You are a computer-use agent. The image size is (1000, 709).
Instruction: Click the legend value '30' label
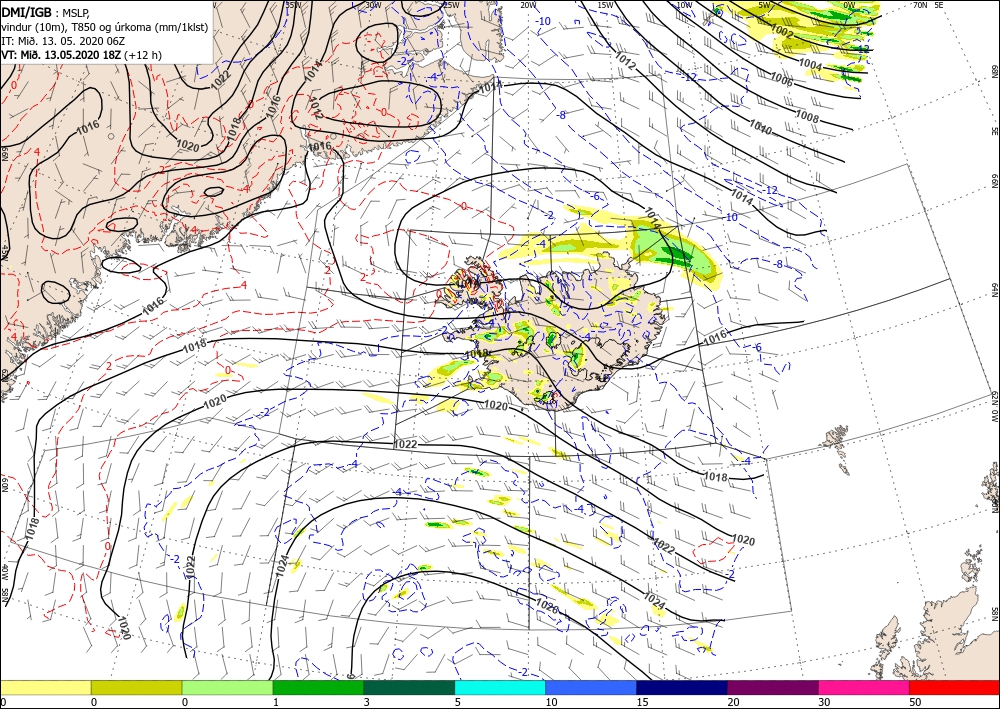point(824,702)
